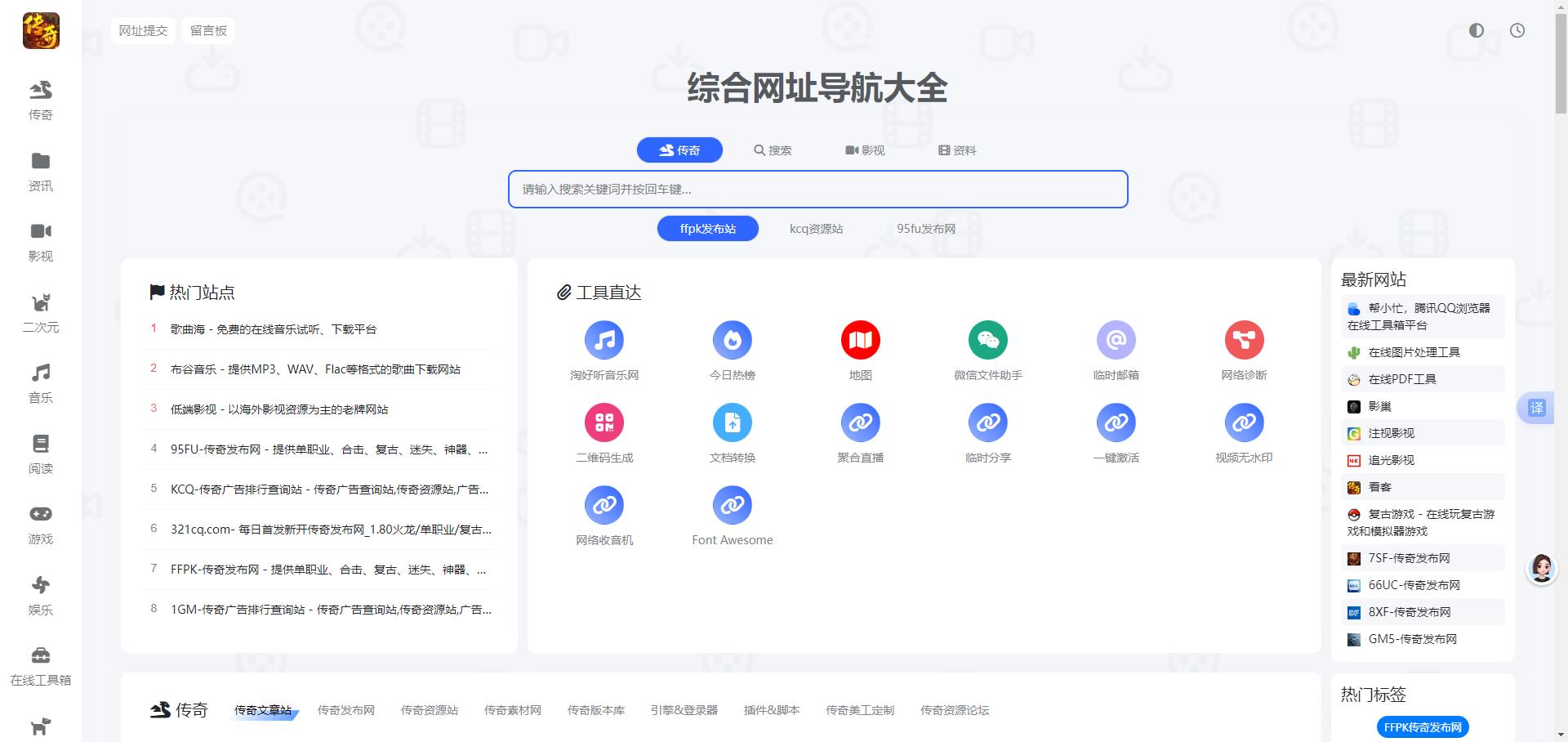Open 追光影视 in 最新网站

pos(1423,460)
